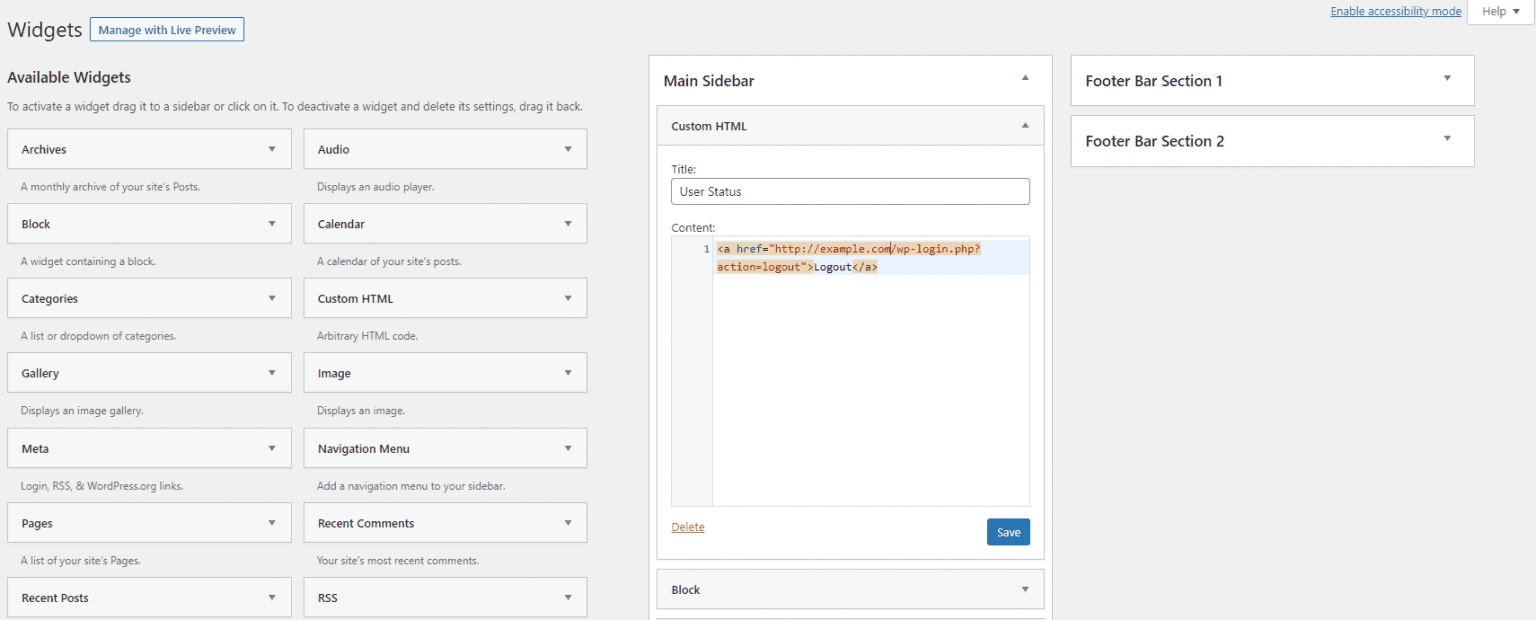Collapse the Custom HTML widget in Main Sidebar

tap(1025, 125)
